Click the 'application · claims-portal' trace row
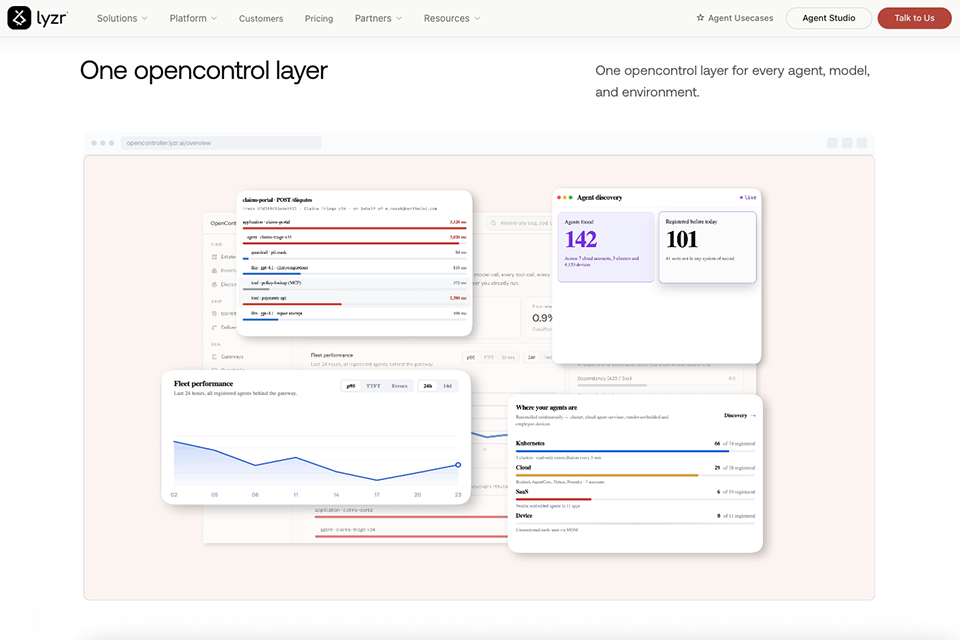The image size is (960, 640). click(x=354, y=224)
